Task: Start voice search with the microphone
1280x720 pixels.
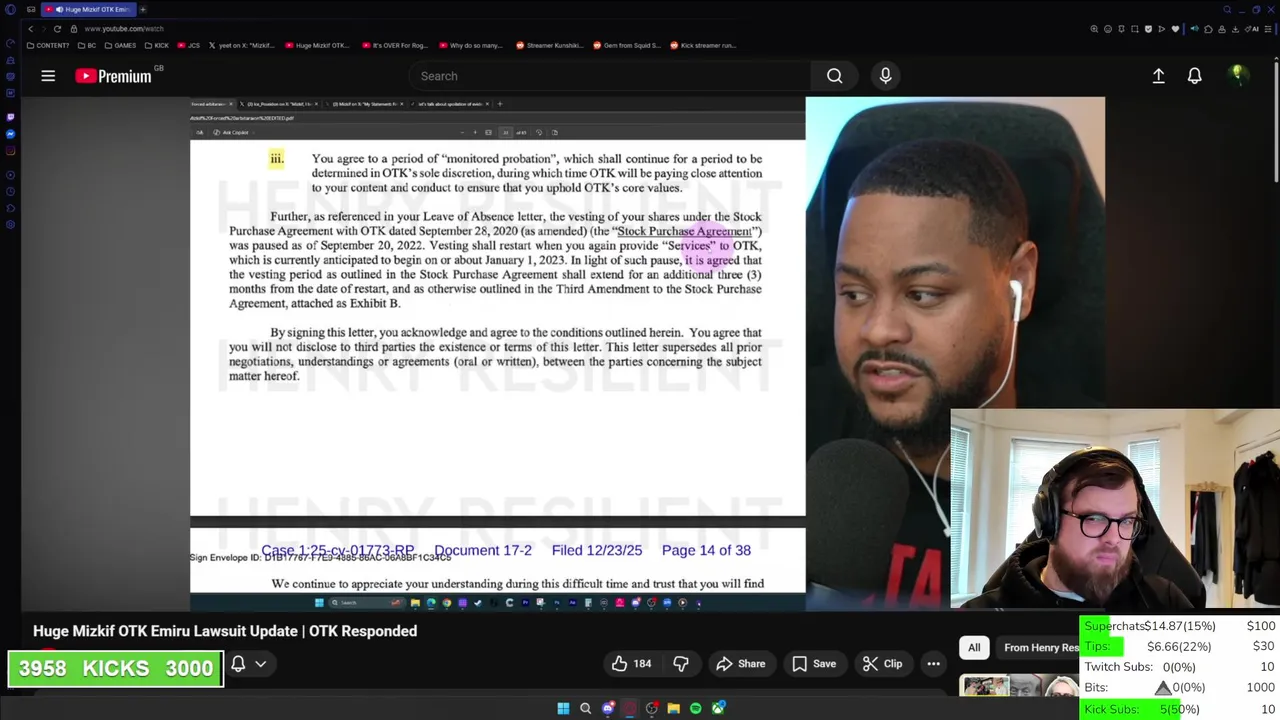Action: 885,76
